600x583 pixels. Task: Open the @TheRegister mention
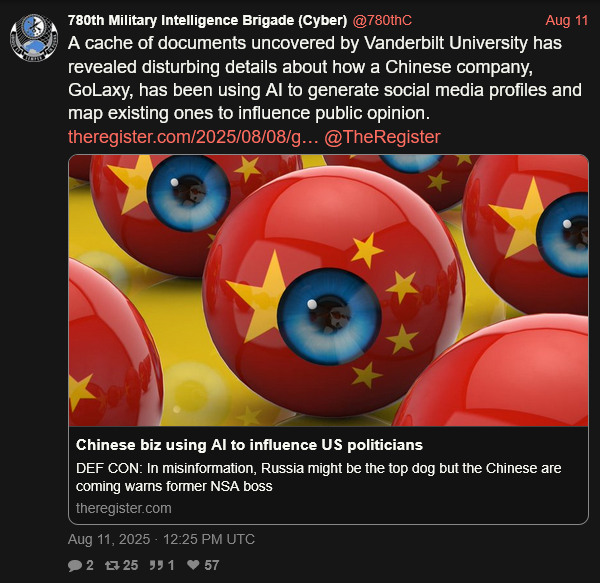pyautogui.click(x=382, y=137)
